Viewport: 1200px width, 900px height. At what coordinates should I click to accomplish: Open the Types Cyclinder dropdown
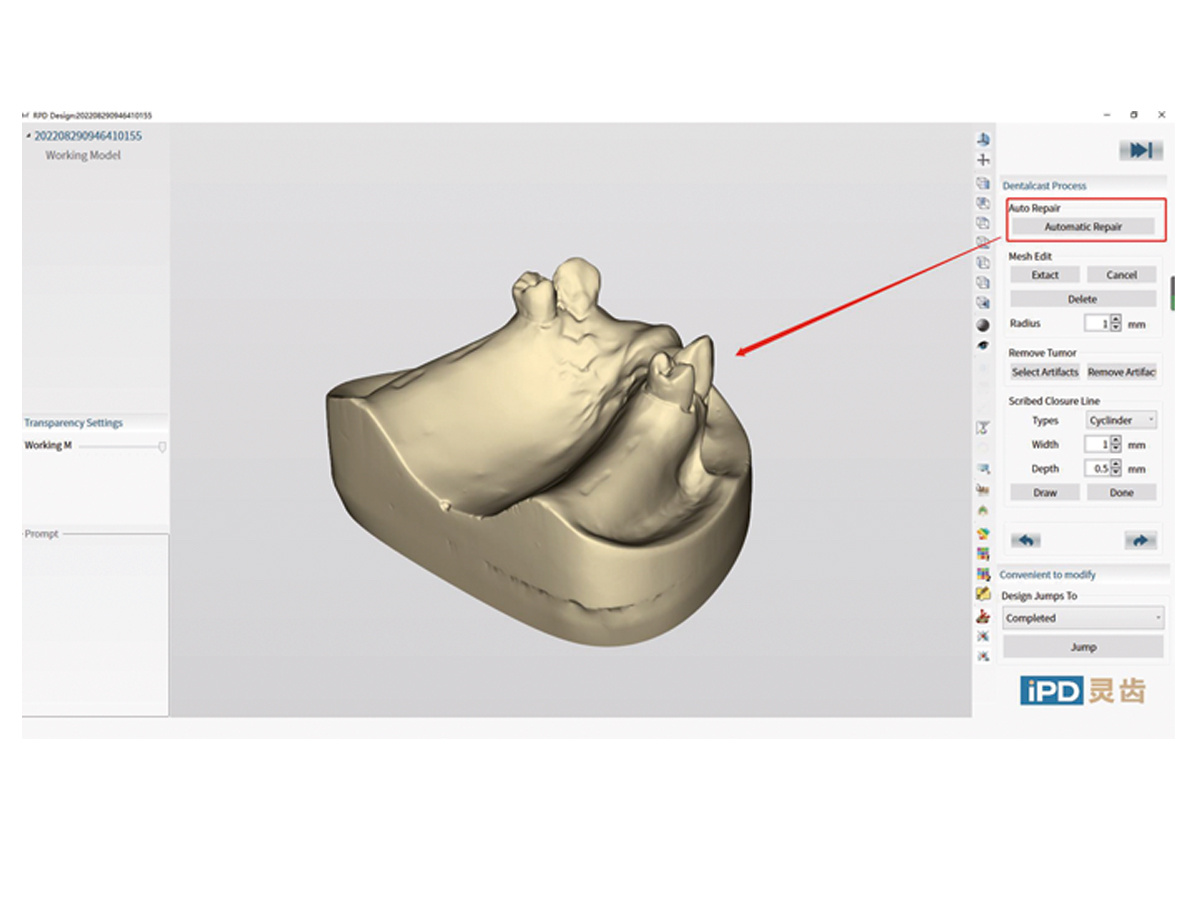[x=1122, y=421]
